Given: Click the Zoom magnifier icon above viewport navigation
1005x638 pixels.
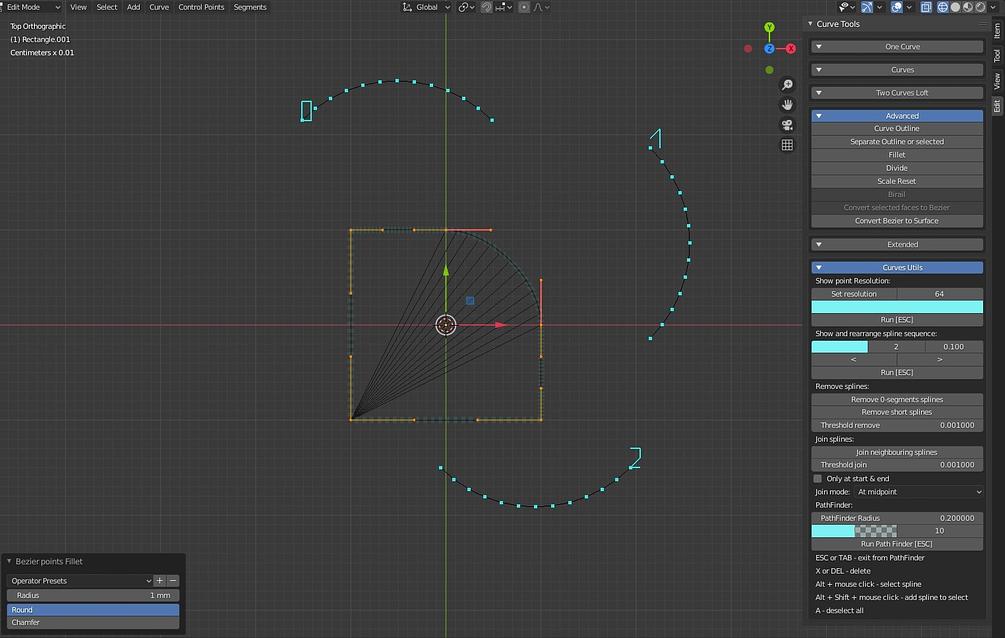Looking at the screenshot, I should tap(787, 85).
